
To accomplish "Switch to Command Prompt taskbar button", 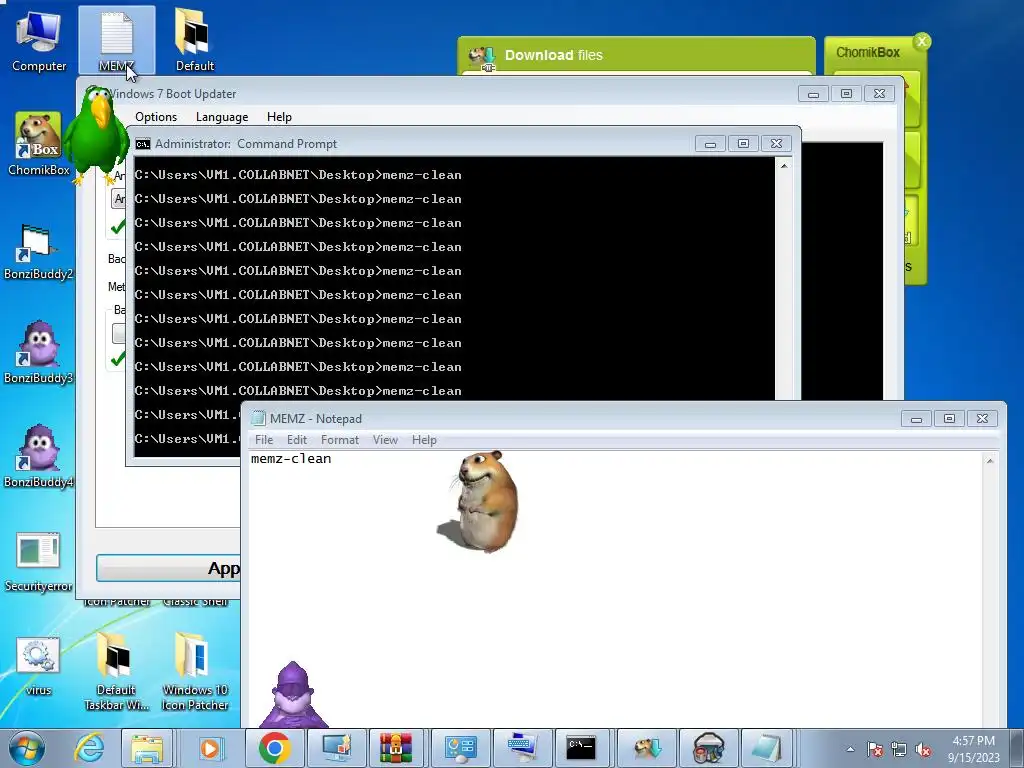I will [x=581, y=748].
